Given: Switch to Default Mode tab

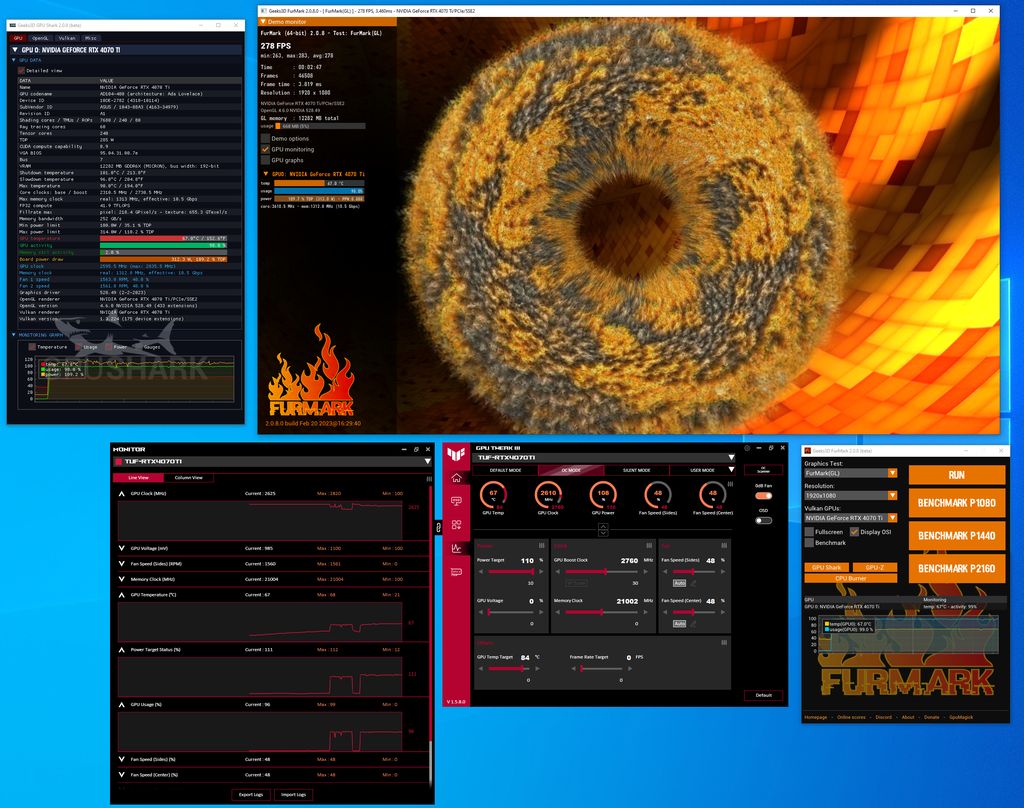Looking at the screenshot, I should pos(505,470).
